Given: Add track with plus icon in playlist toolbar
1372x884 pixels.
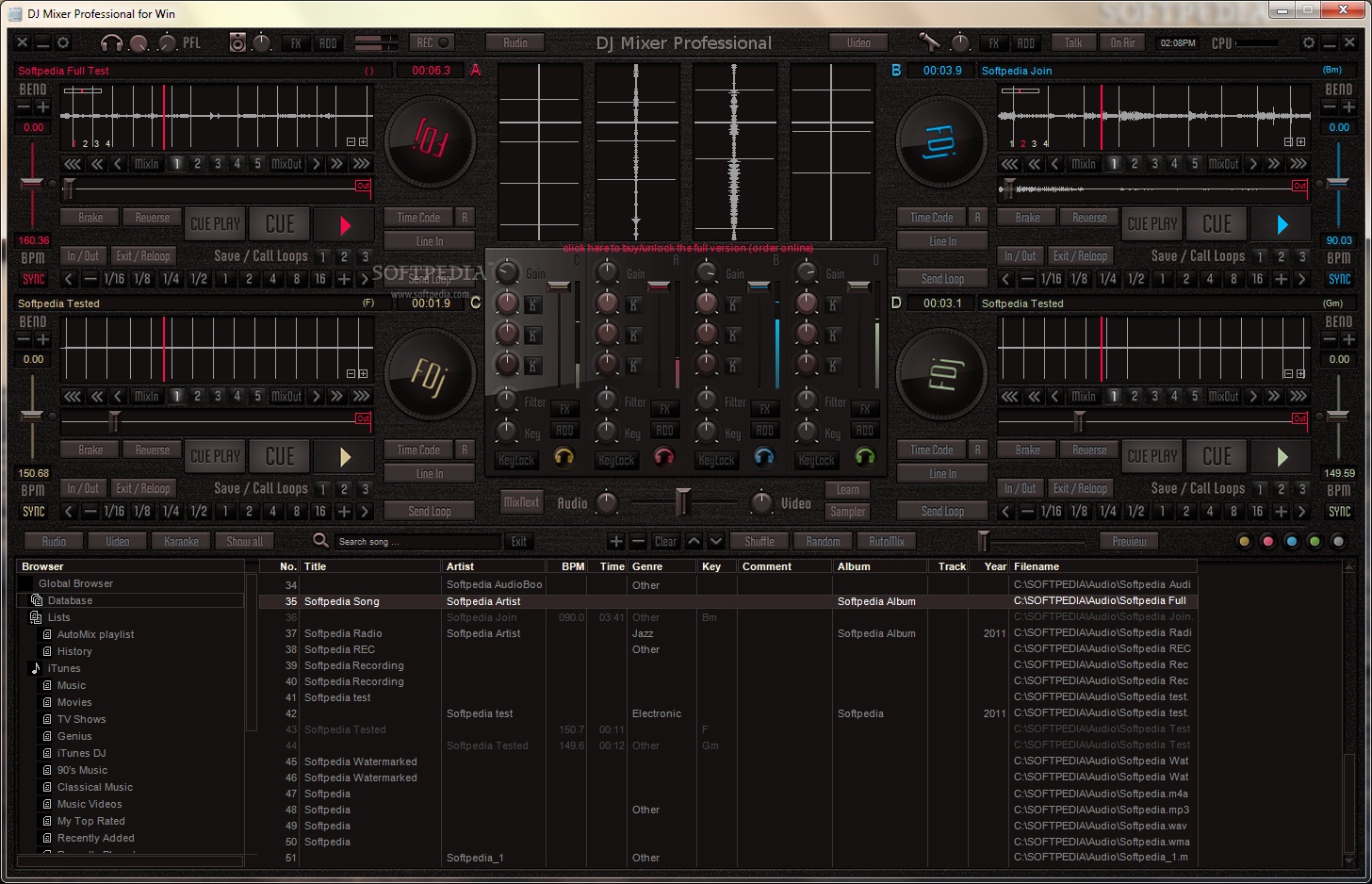Looking at the screenshot, I should click(x=616, y=541).
